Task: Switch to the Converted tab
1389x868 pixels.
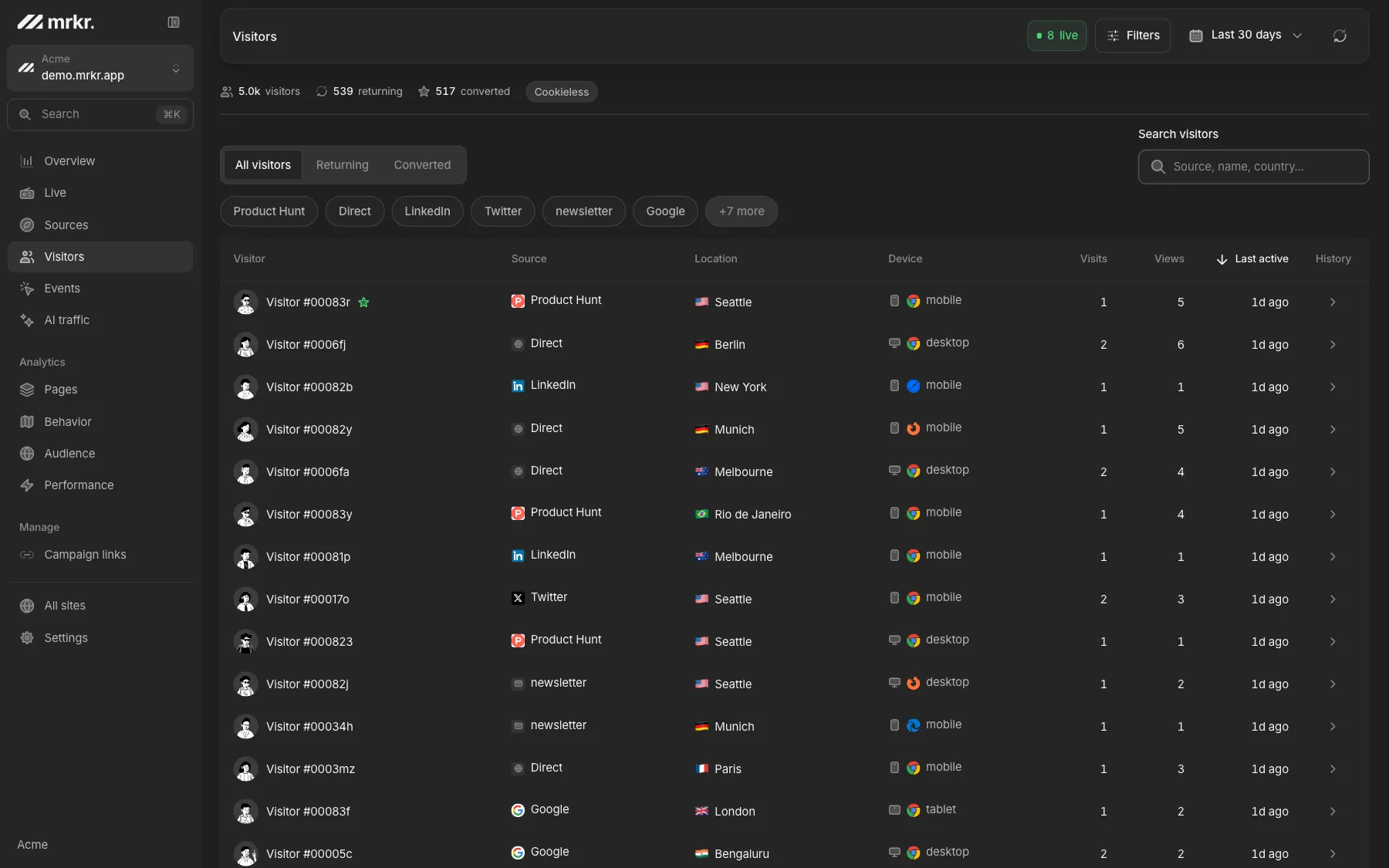Action: click(x=422, y=165)
